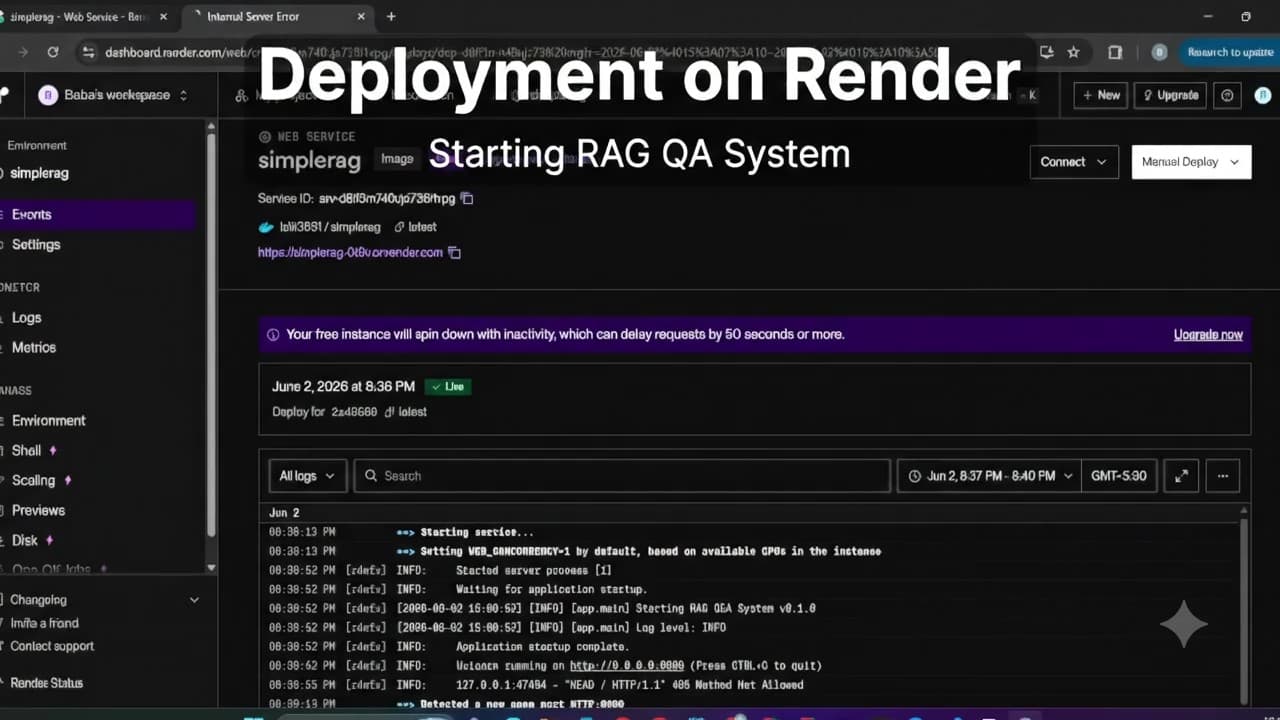Open the Baba's workspace switcher
The image size is (1280, 720).
[x=113, y=95]
